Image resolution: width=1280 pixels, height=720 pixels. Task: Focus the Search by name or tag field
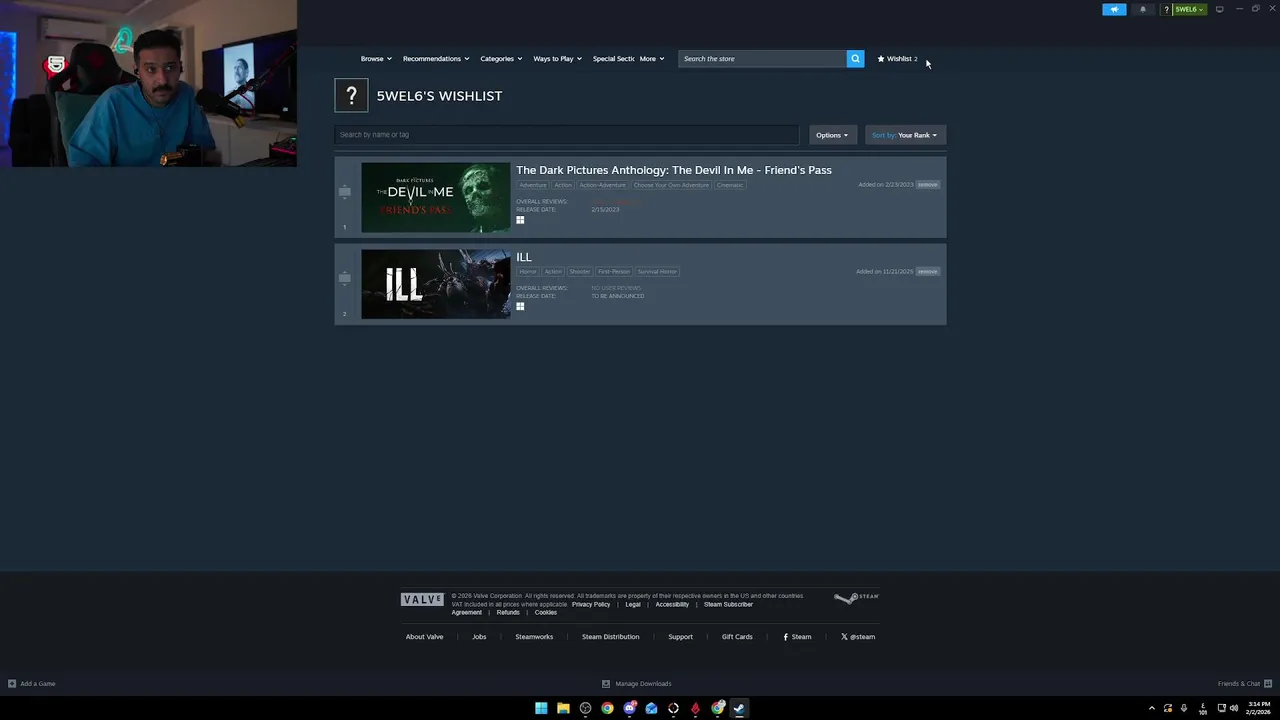pos(566,135)
